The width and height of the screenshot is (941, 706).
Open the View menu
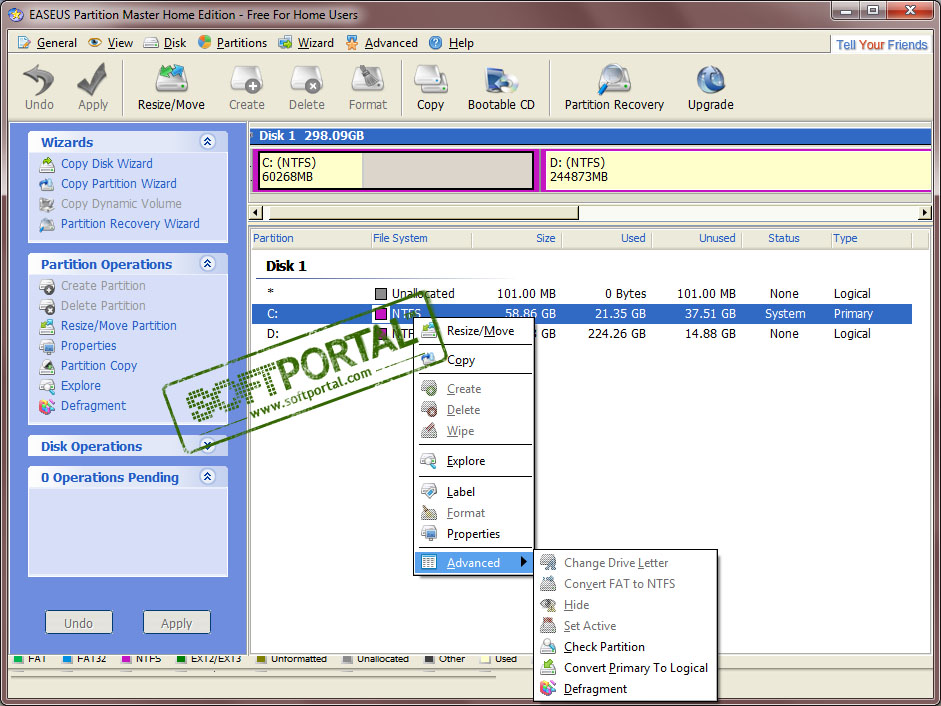[x=110, y=43]
